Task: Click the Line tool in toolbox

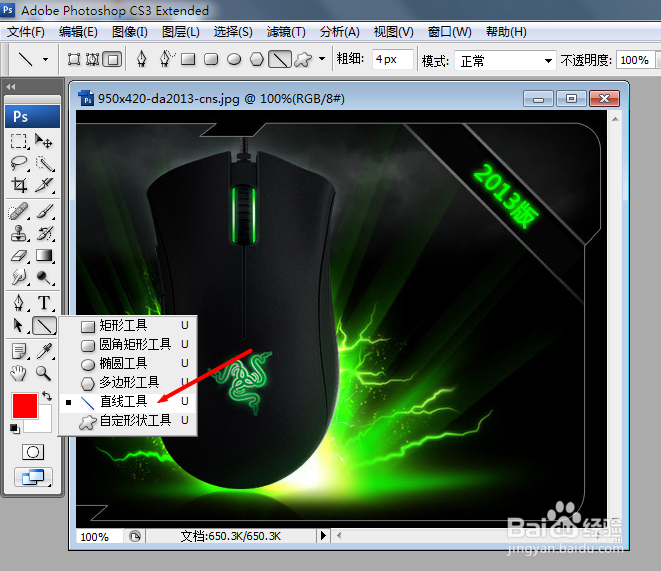Action: click(44, 325)
